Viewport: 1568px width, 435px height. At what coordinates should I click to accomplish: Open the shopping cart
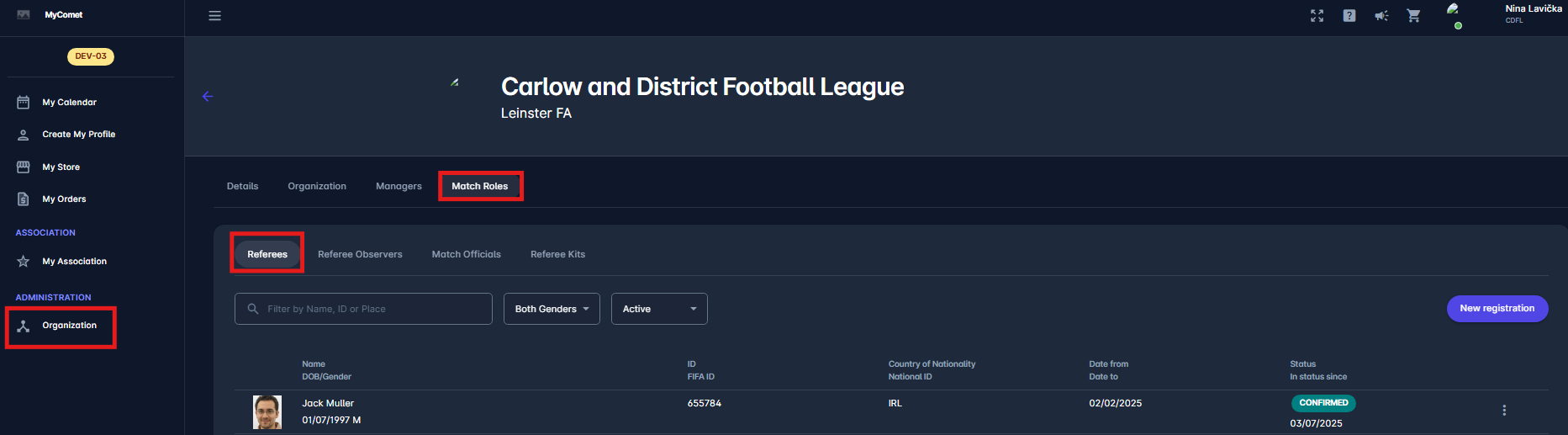1413,16
